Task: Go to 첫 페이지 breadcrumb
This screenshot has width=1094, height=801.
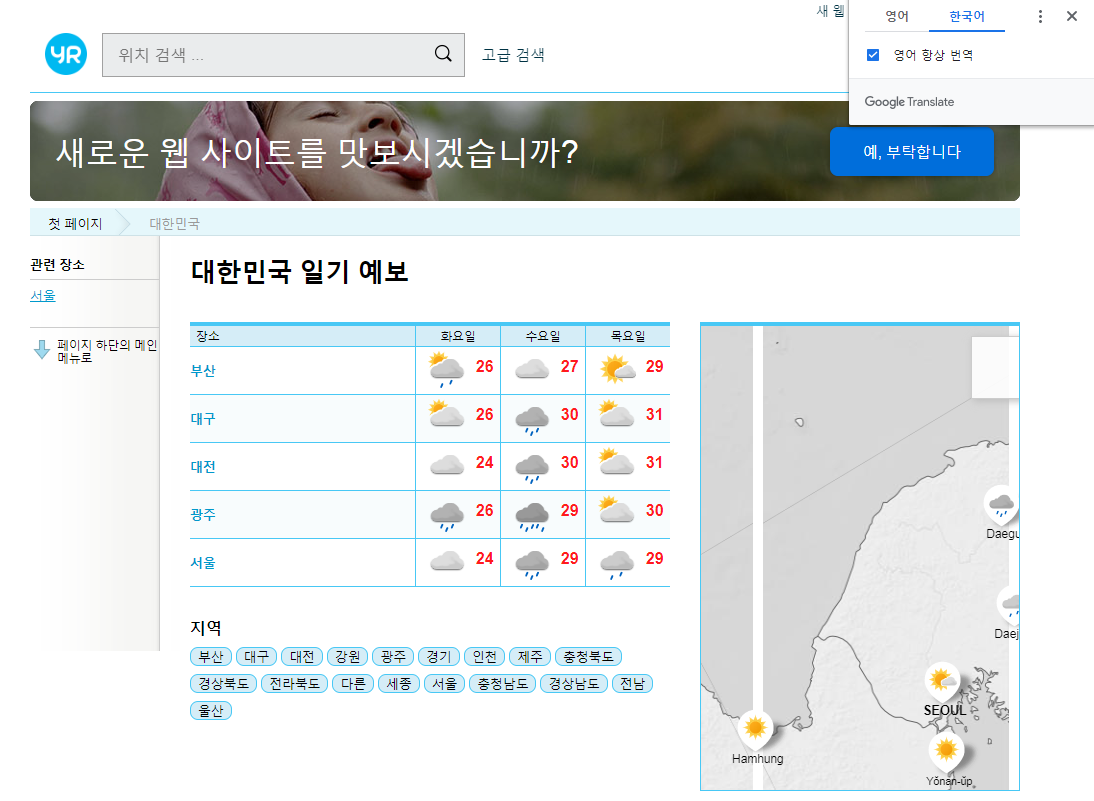Action: [75, 223]
